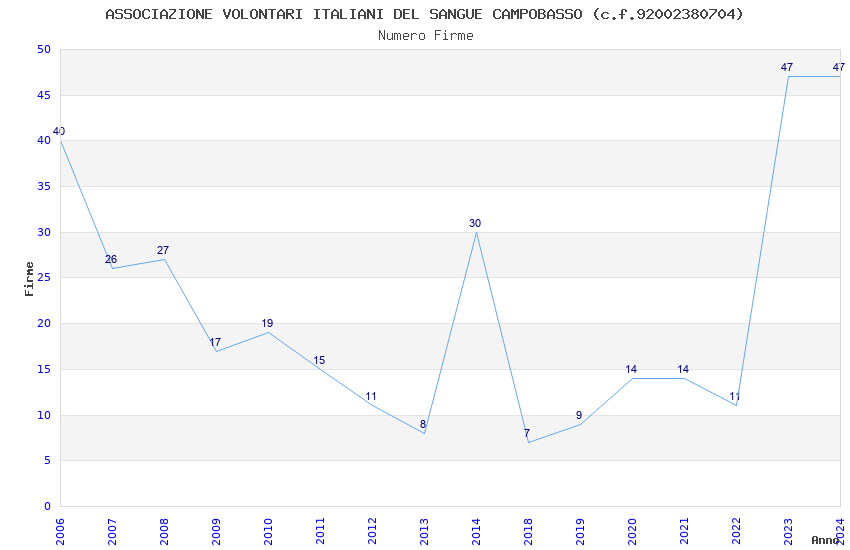
Task: Click the x-axis year 2010
Action: point(268,531)
